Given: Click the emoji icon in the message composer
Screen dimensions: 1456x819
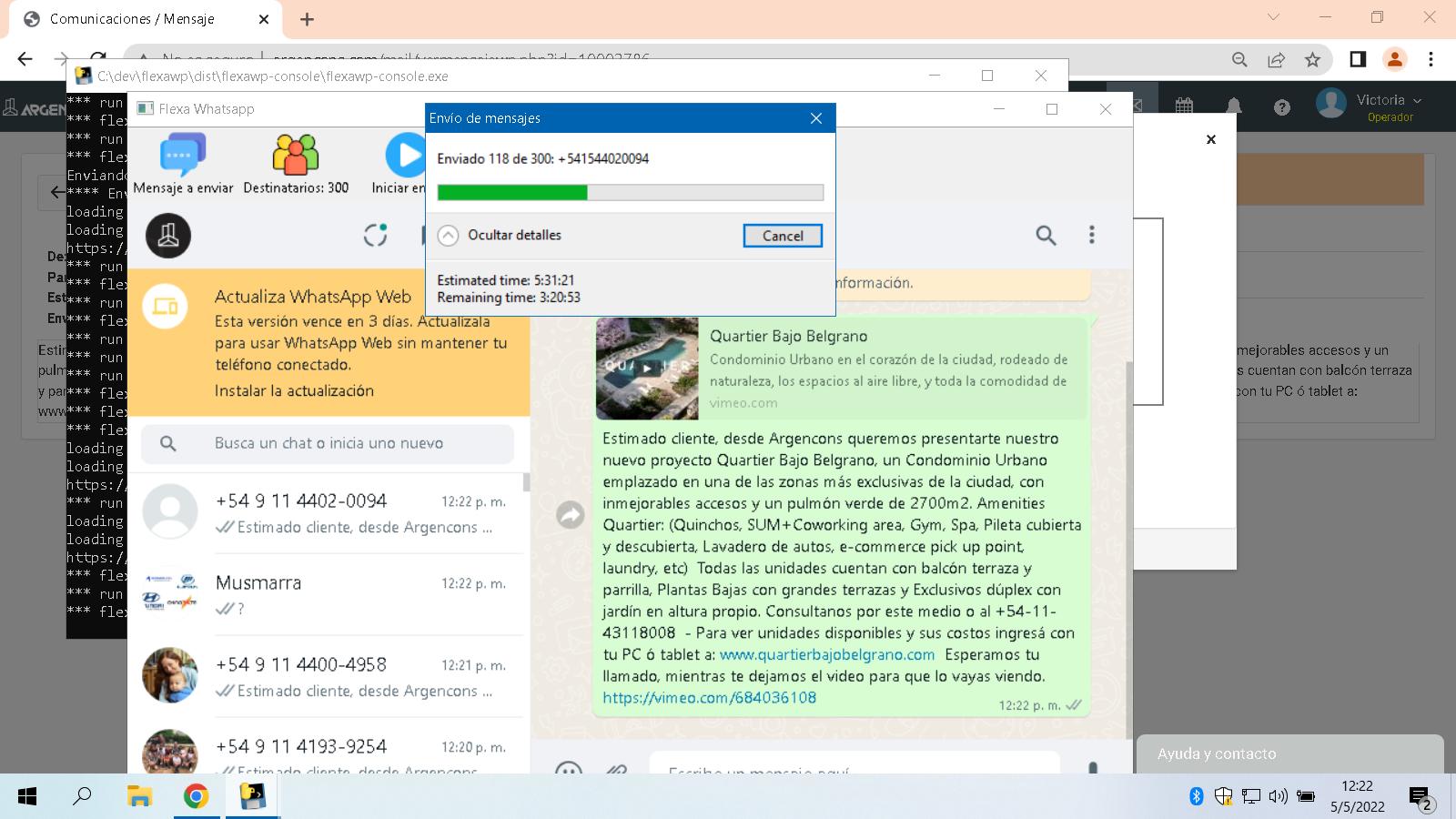Looking at the screenshot, I should [x=569, y=770].
